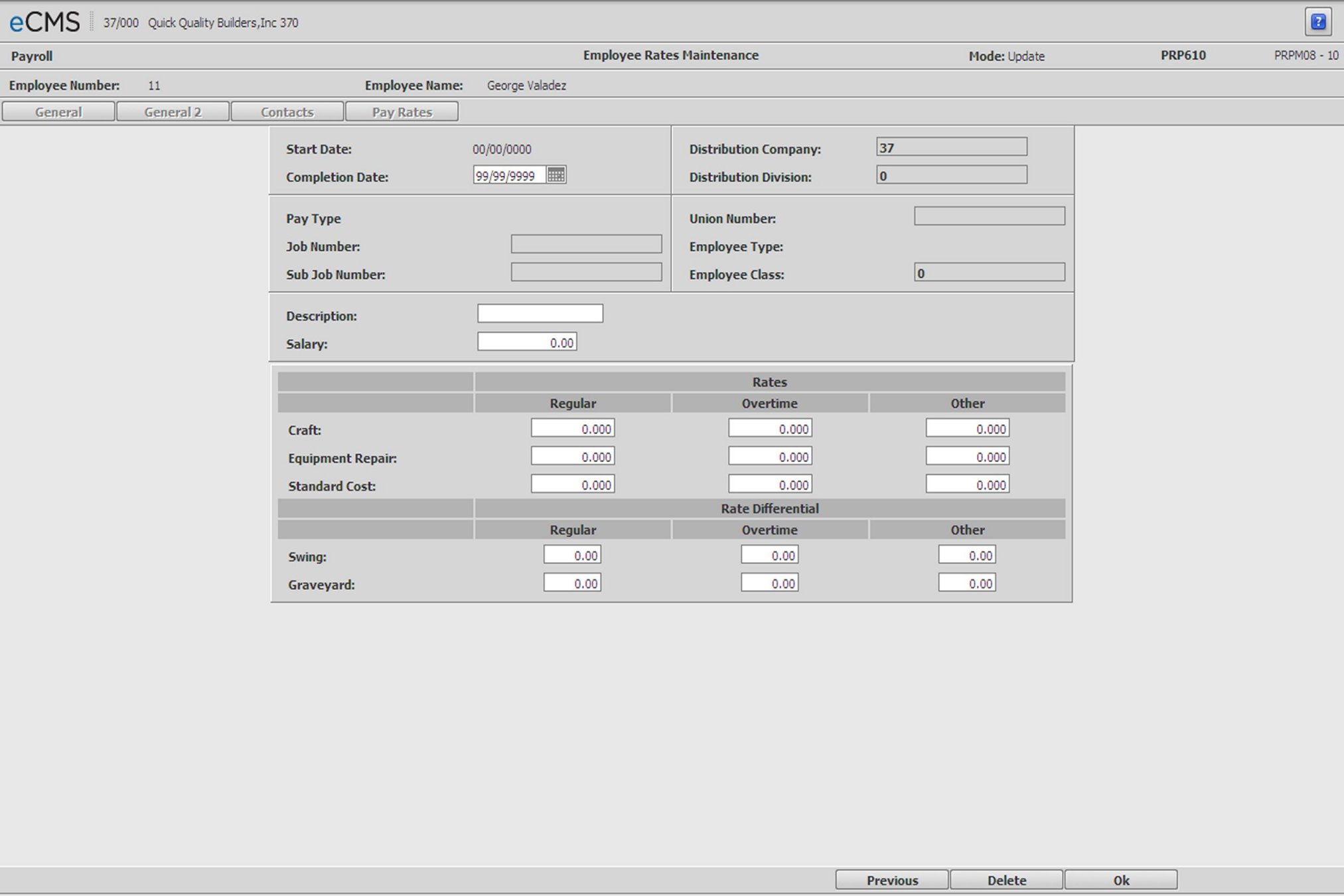Viewport: 1344px width, 896px height.
Task: Click the Start Date value 00/00/0000
Action: 502,149
